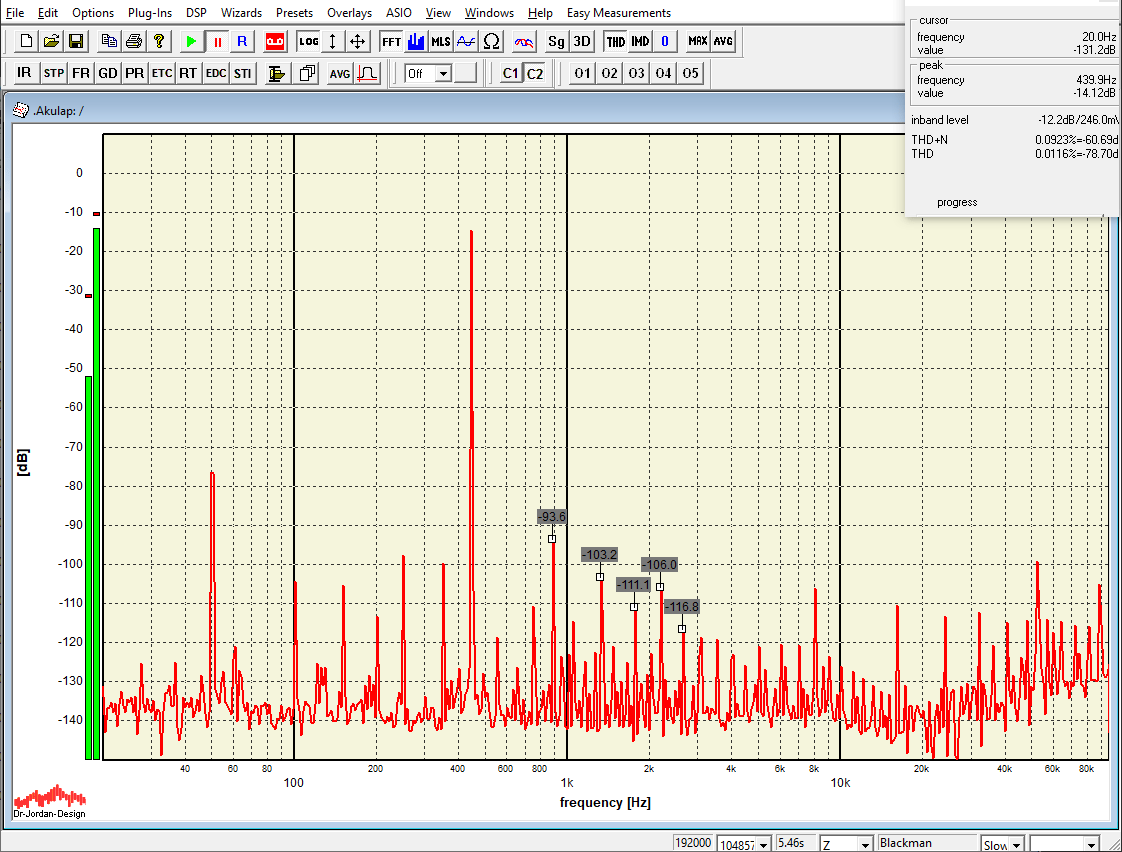Click blank button next to Off dropdown
This screenshot has height=852, width=1122.
[466, 73]
